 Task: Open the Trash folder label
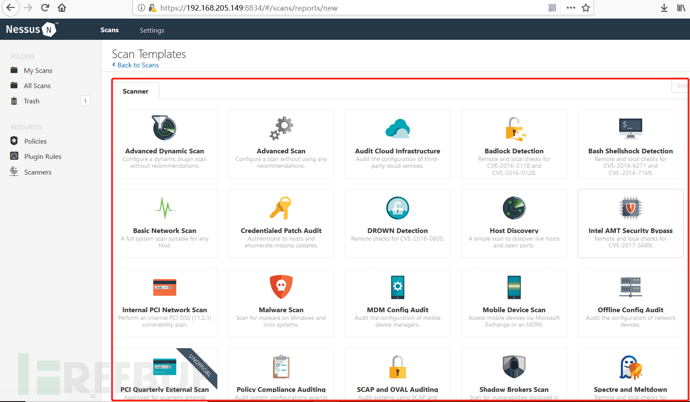[x=32, y=101]
